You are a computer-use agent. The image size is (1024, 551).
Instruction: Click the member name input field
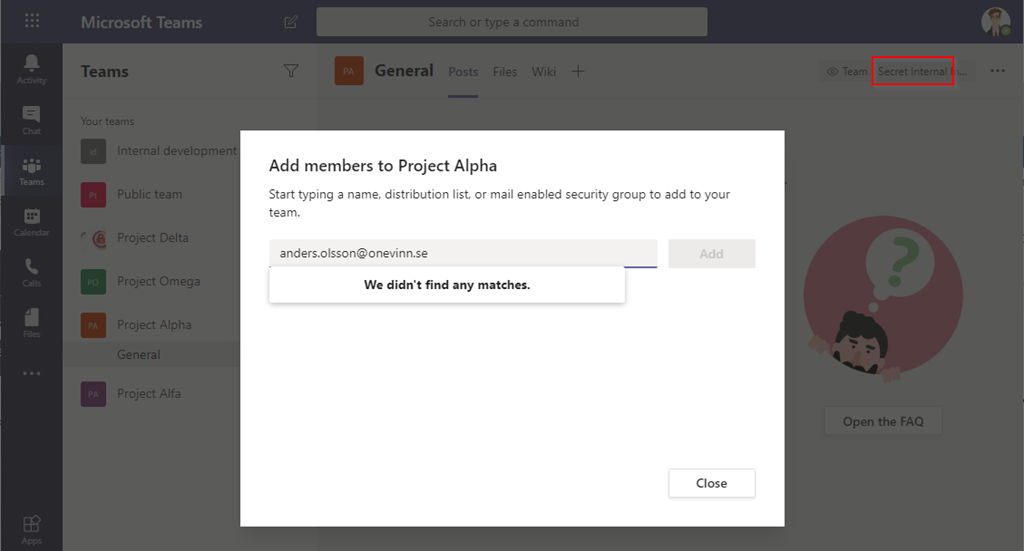(x=462, y=254)
